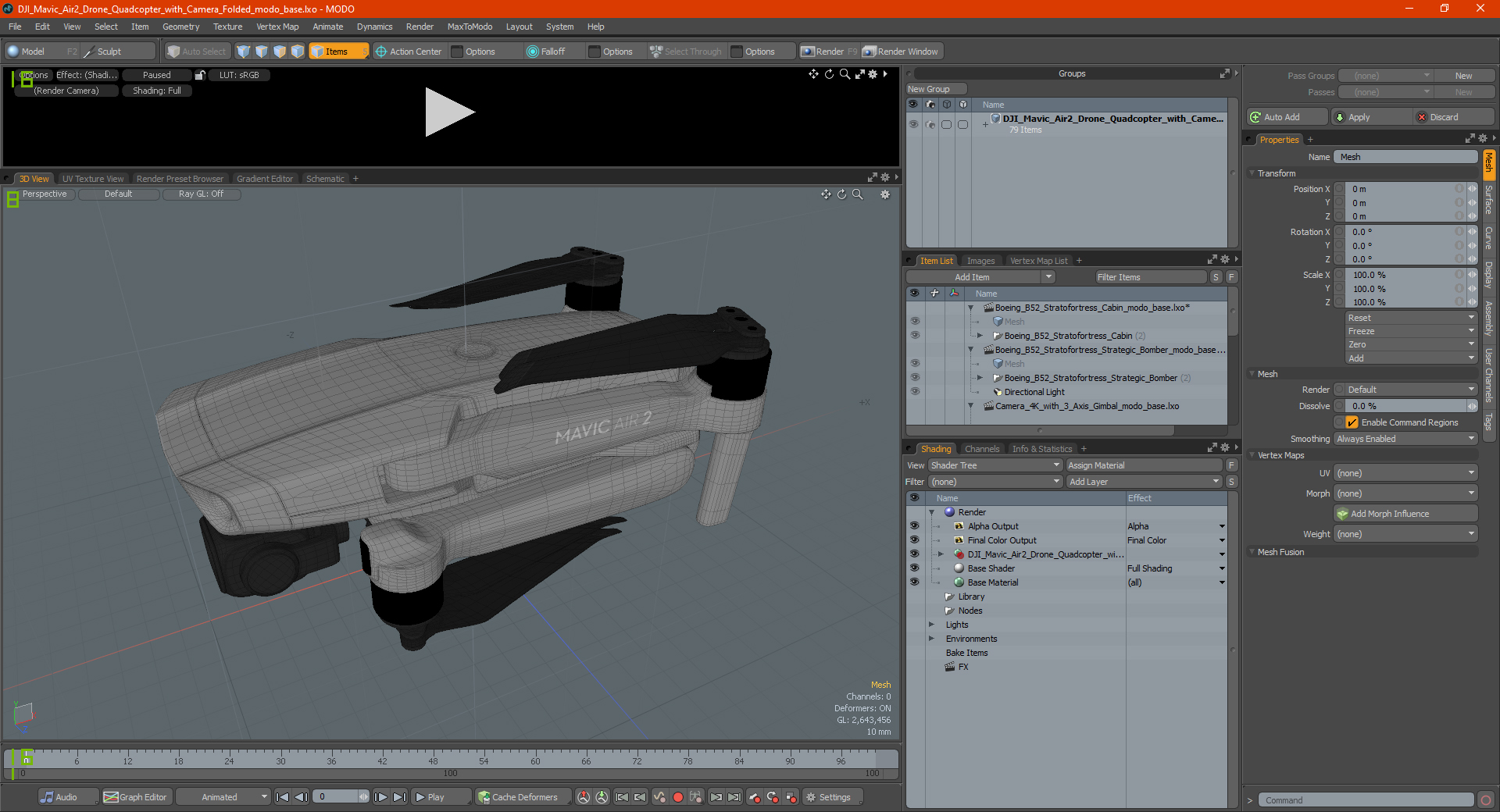This screenshot has width=1500, height=812.
Task: Click the Render F9 icon
Action: click(808, 52)
